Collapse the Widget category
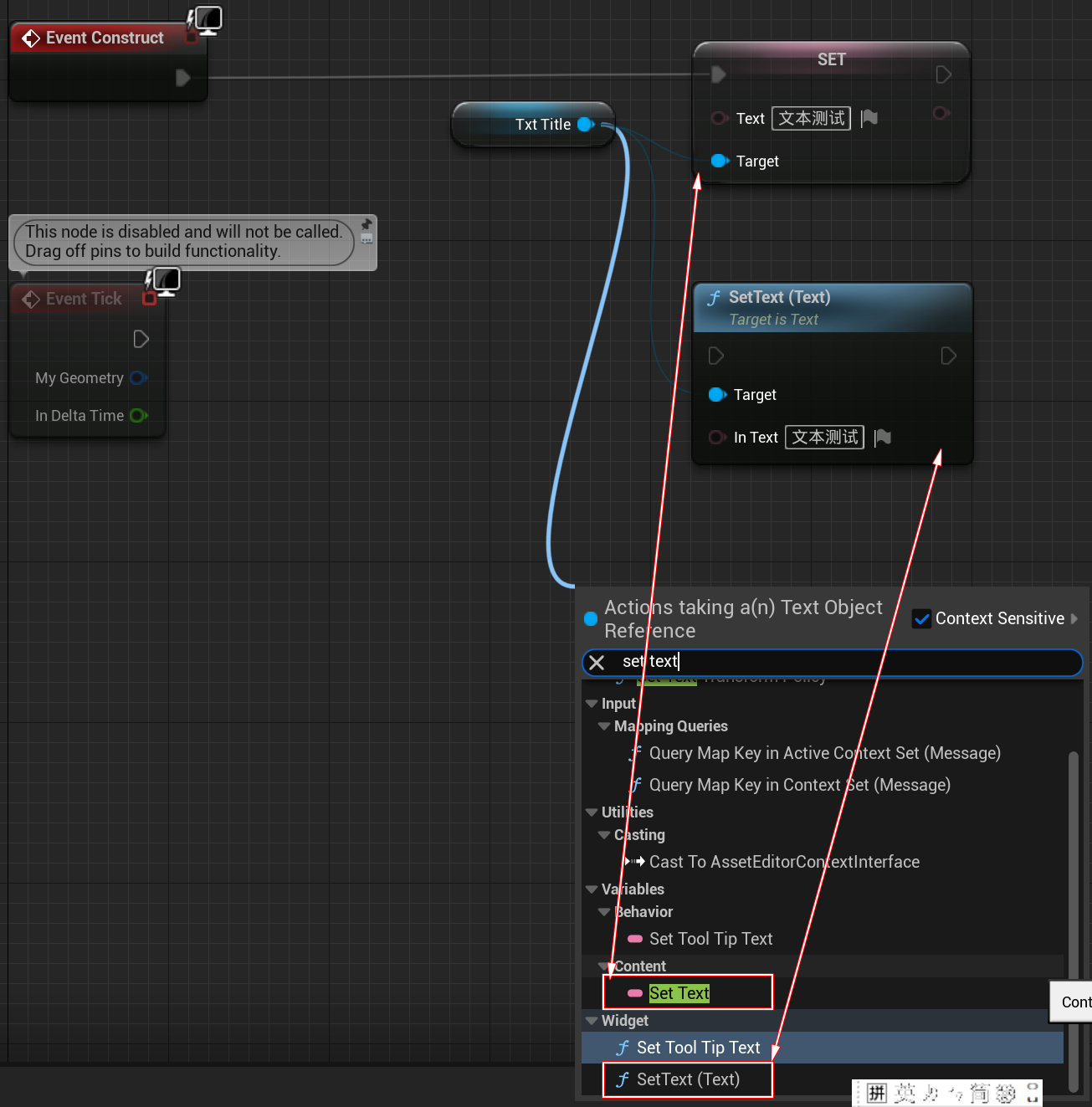This screenshot has width=1092, height=1107. pos(592,1021)
